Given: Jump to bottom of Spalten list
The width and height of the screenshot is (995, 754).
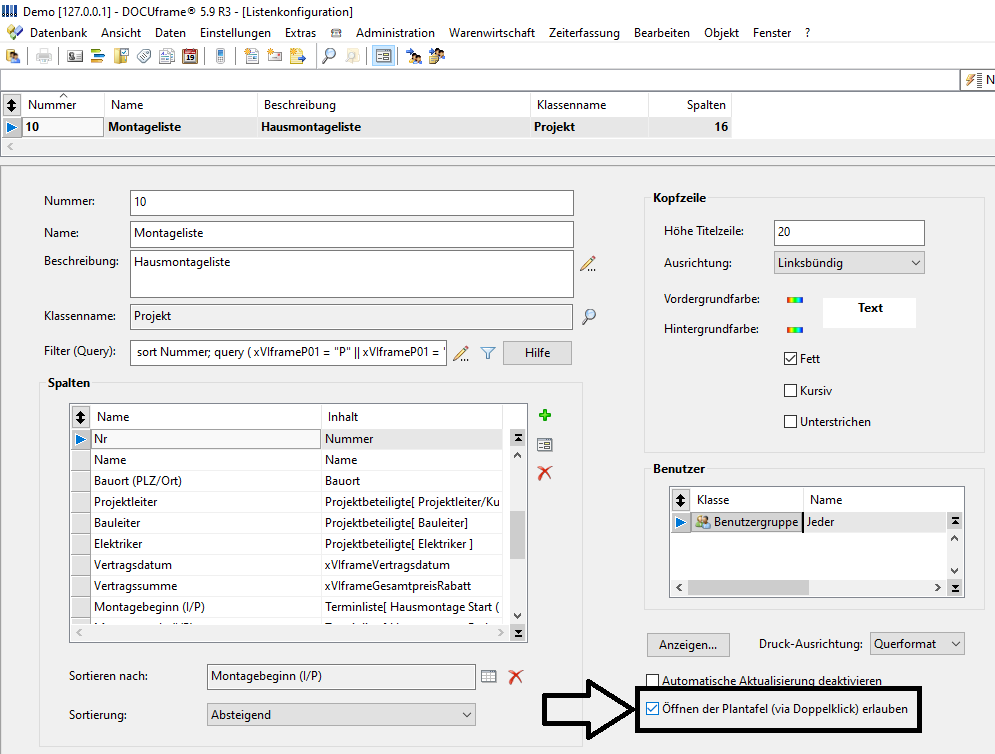Looking at the screenshot, I should pos(518,633).
